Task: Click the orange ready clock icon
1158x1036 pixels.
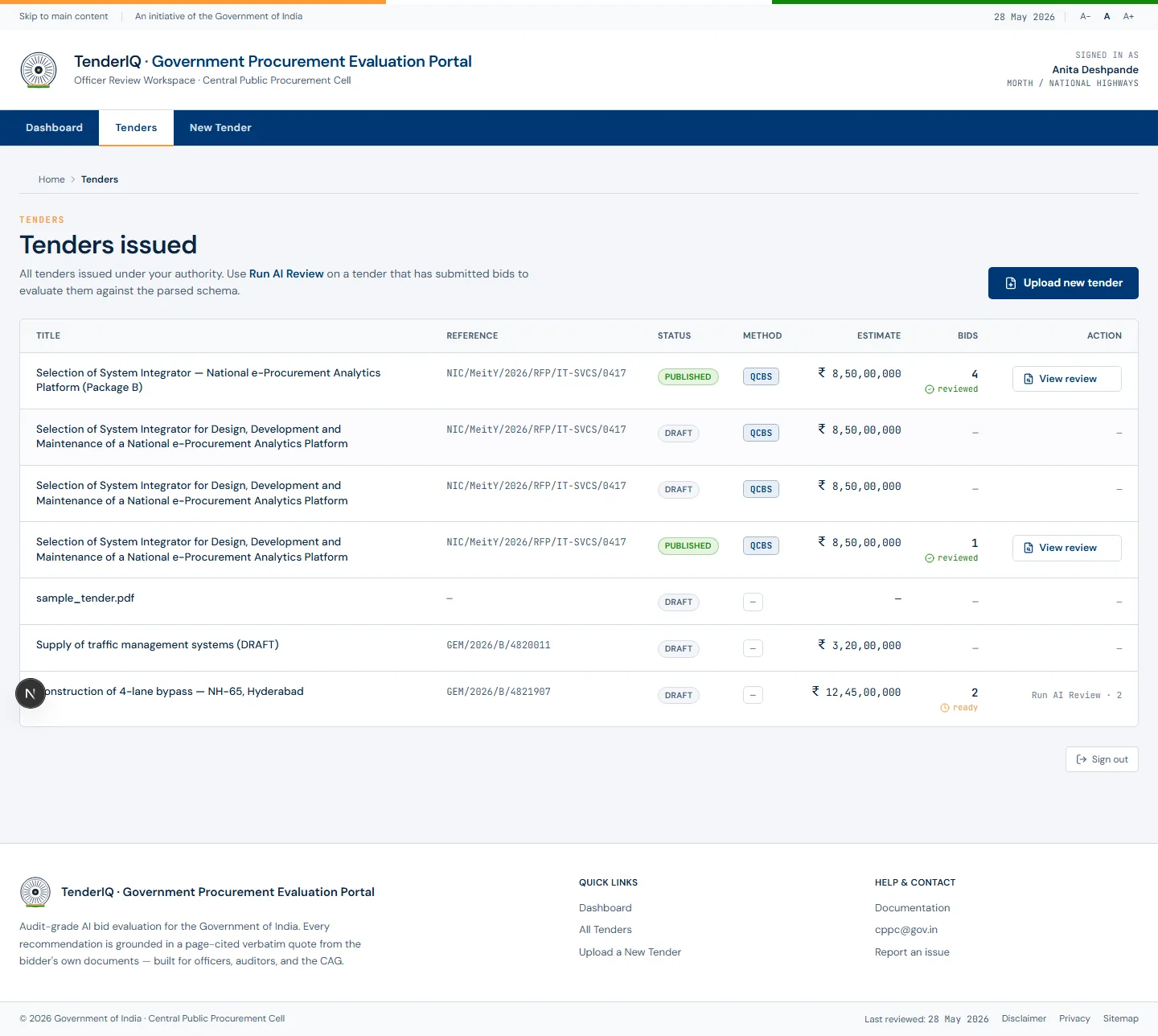Action: tap(945, 708)
